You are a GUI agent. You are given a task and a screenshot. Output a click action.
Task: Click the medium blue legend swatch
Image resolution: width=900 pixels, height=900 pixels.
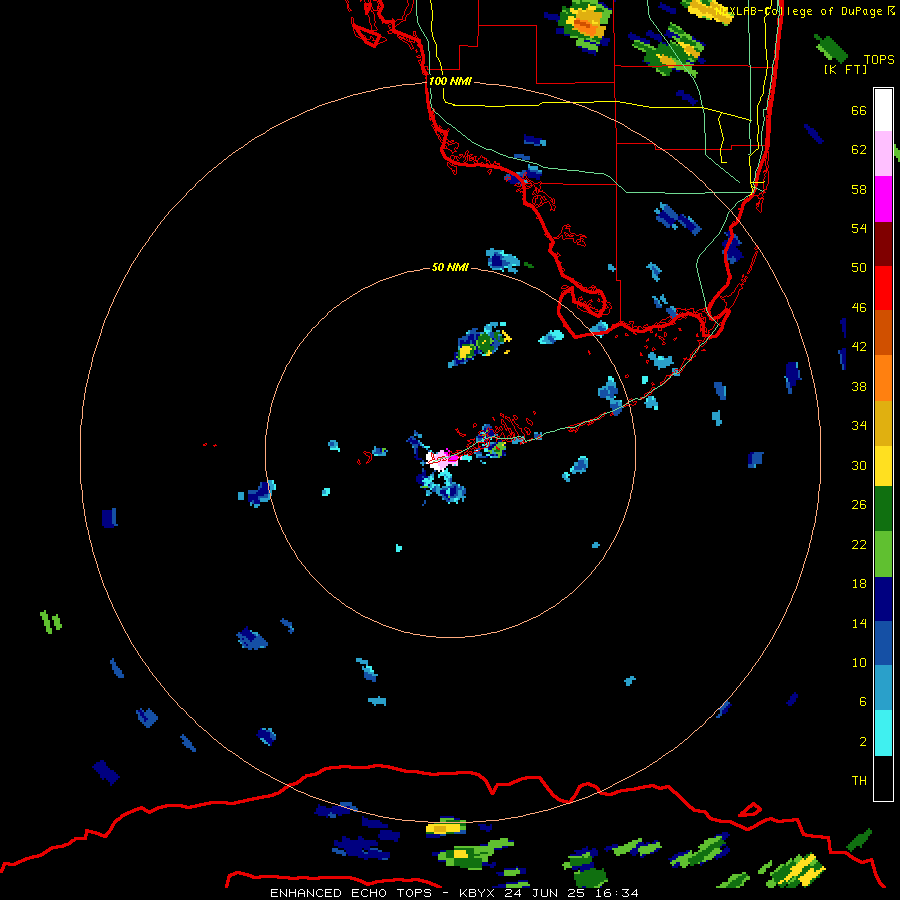click(883, 643)
